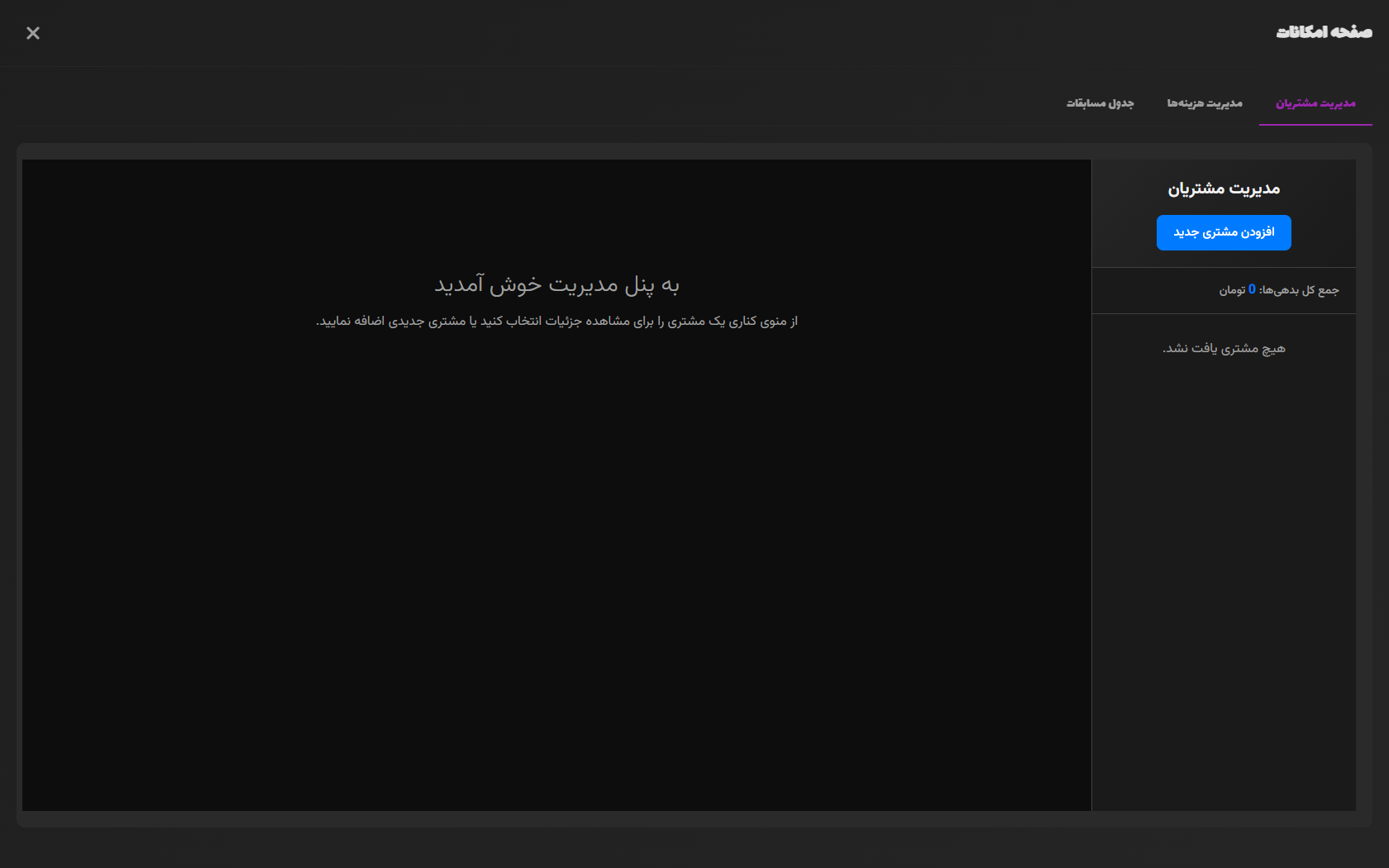1389x868 pixels.
Task: Open the جدول مسابقات tab
Action: pos(1100,103)
